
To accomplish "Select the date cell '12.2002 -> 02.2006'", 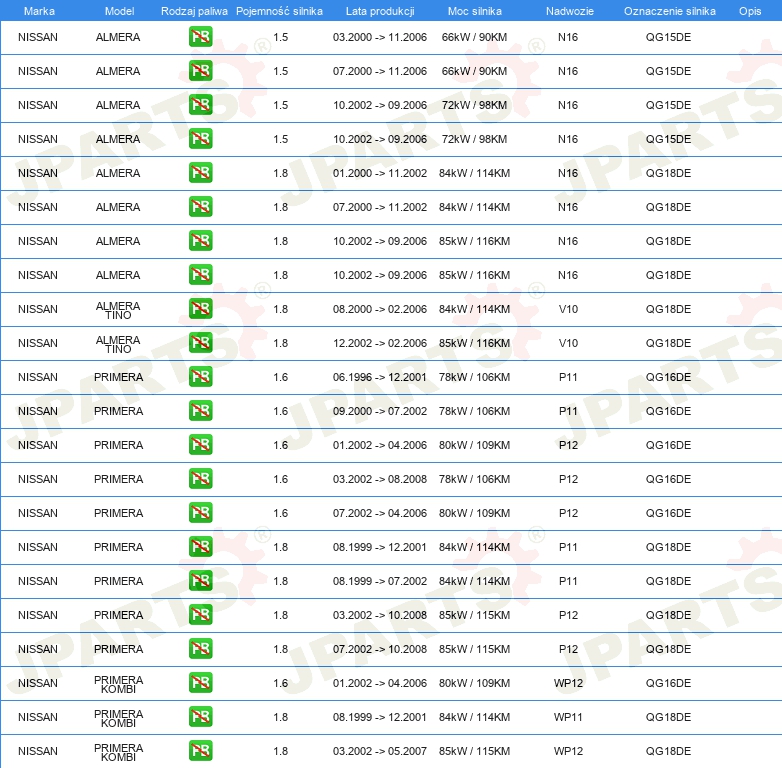I will click(380, 343).
